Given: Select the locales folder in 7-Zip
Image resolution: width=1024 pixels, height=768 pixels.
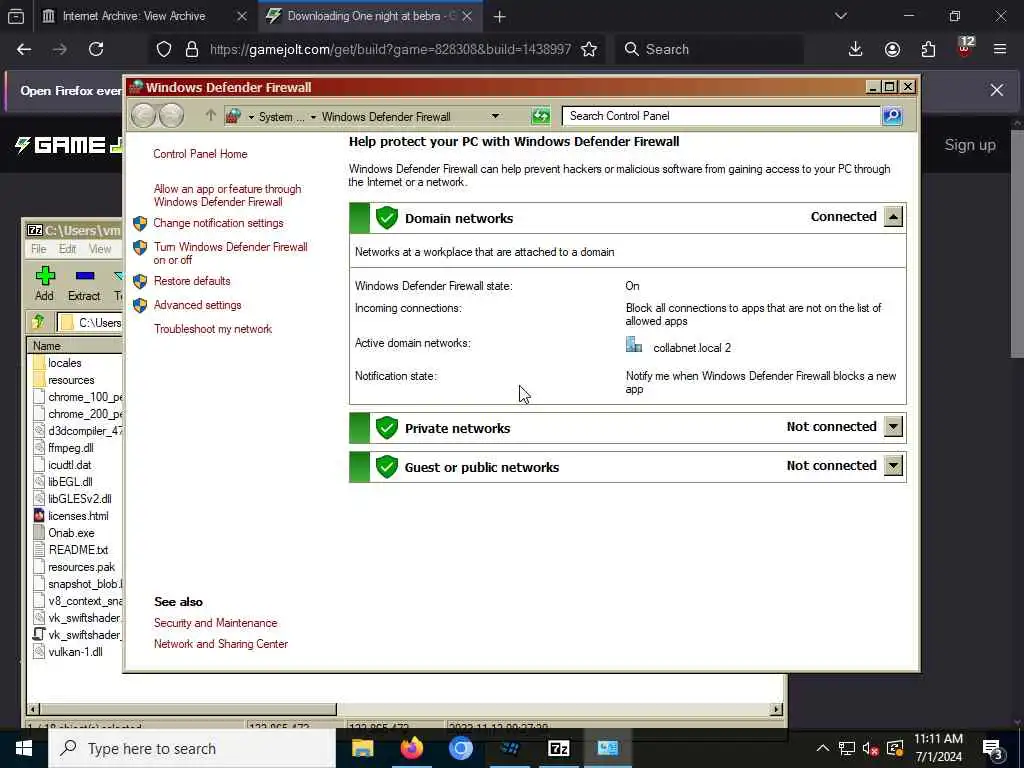Looking at the screenshot, I should (x=65, y=363).
